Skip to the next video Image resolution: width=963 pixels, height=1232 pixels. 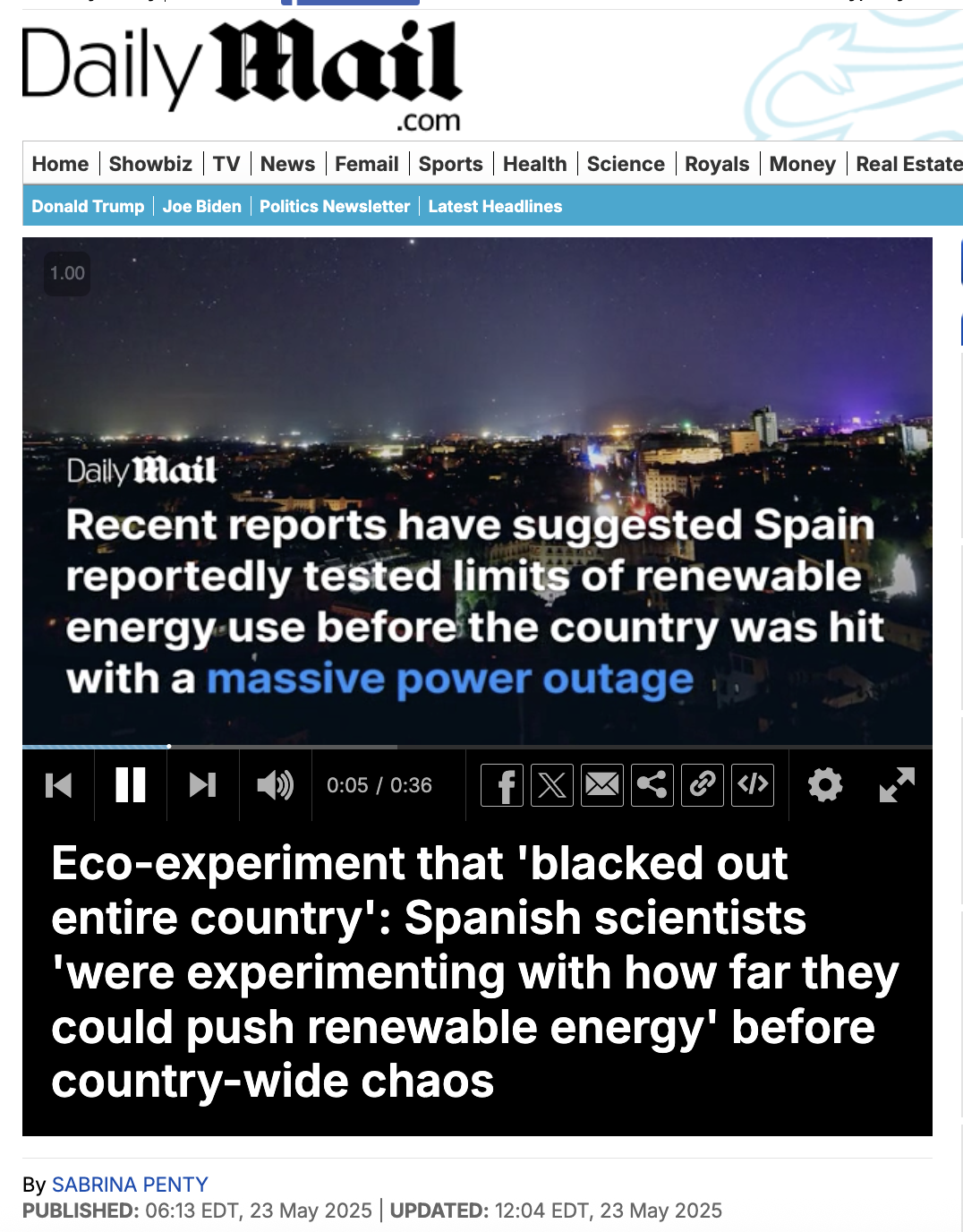point(203,786)
